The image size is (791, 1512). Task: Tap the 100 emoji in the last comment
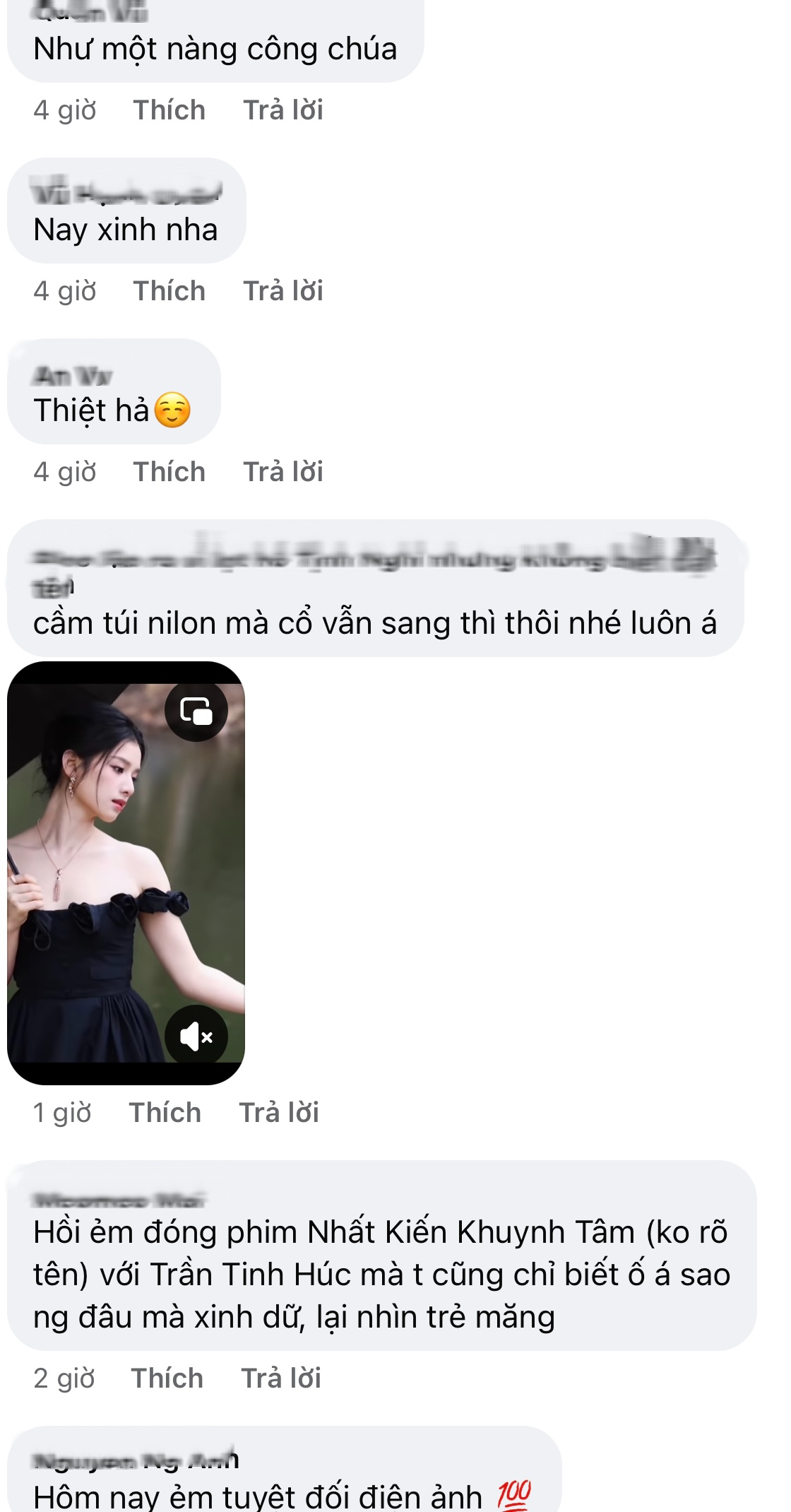[514, 1495]
